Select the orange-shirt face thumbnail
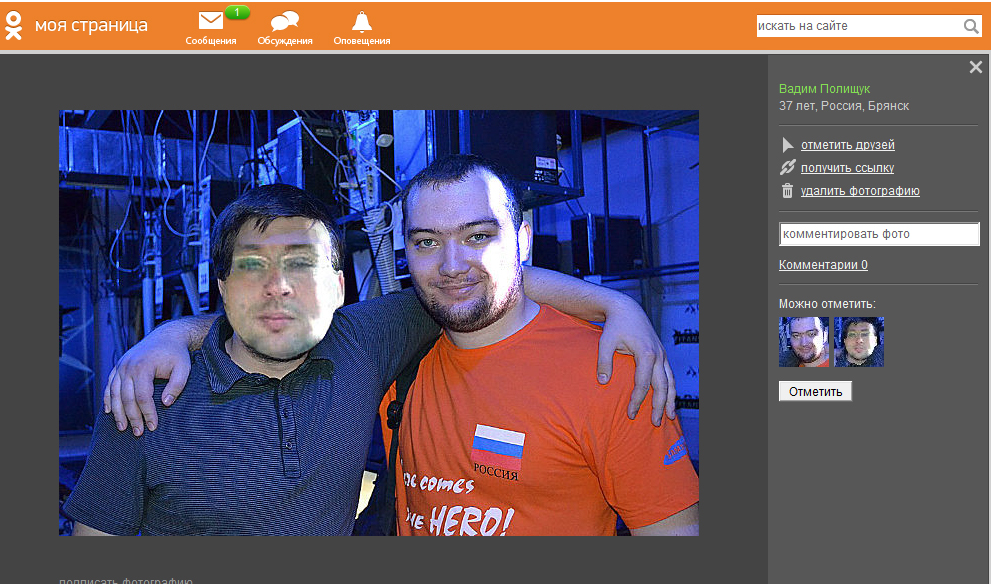 tap(804, 342)
